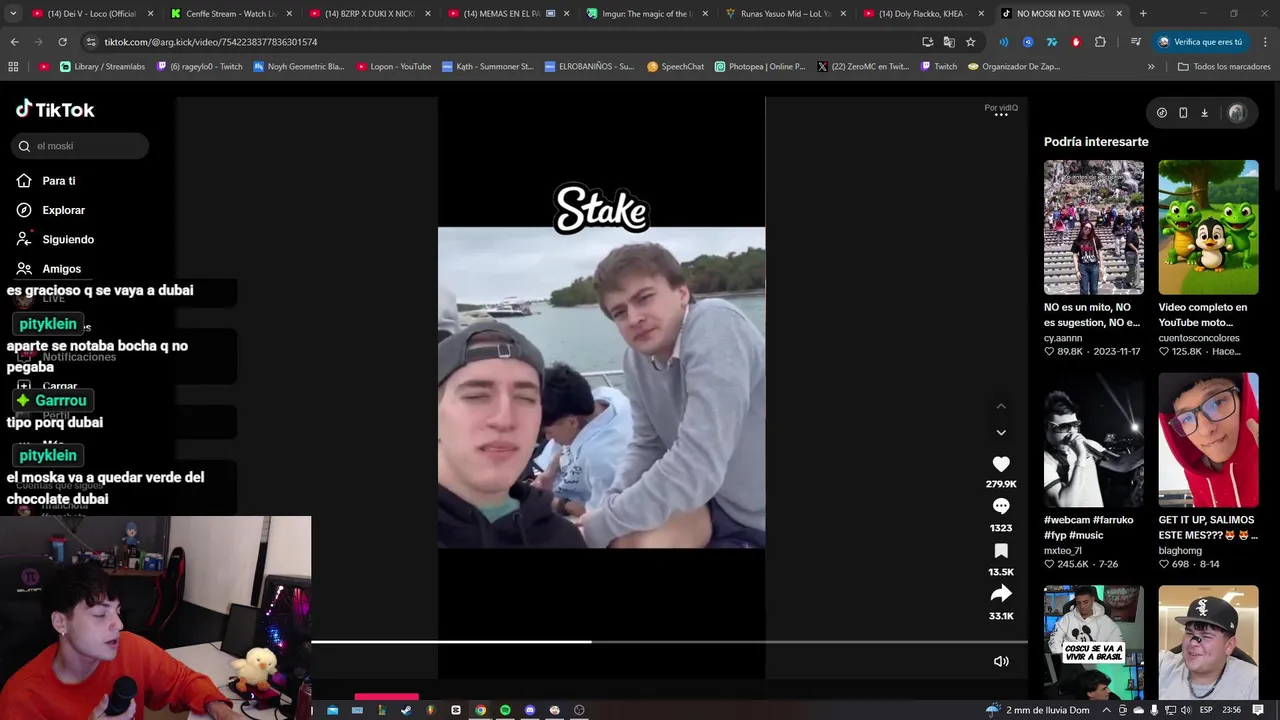Click the 'Verifica que eres tú' profile button
Image resolution: width=1280 pixels, height=720 pixels.
coord(1200,42)
